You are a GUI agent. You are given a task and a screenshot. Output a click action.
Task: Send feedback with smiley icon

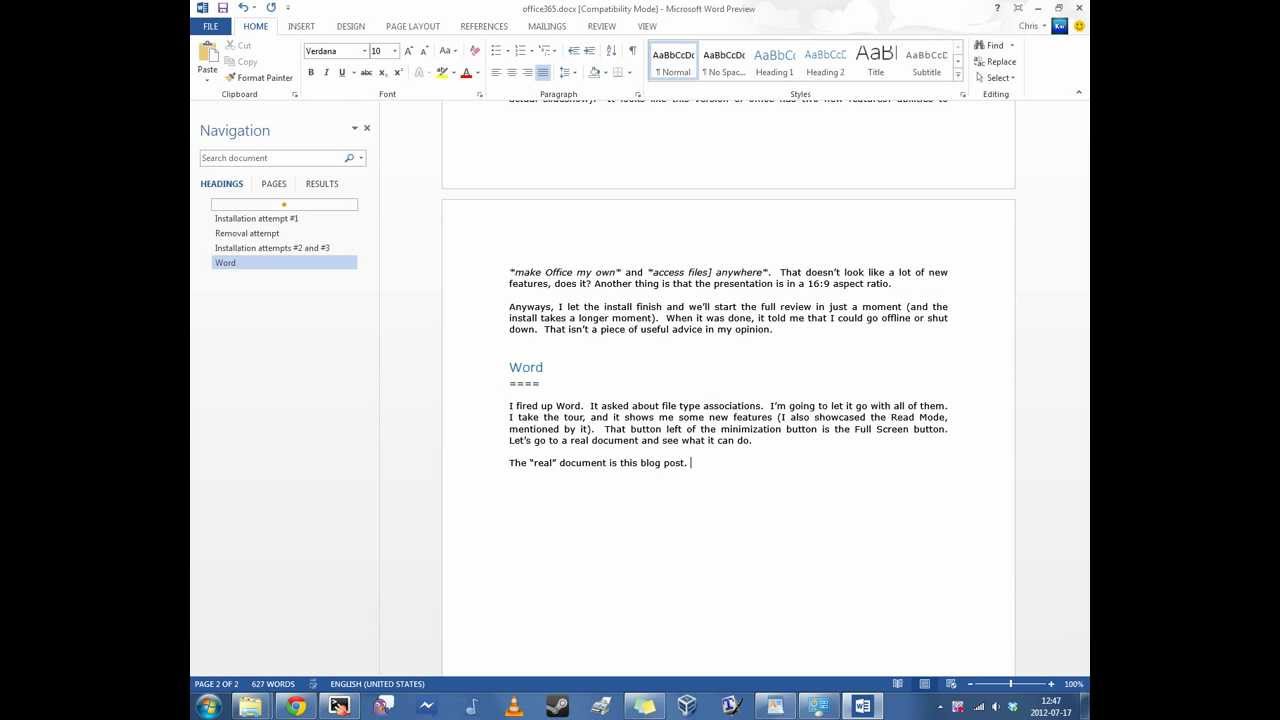[1078, 26]
